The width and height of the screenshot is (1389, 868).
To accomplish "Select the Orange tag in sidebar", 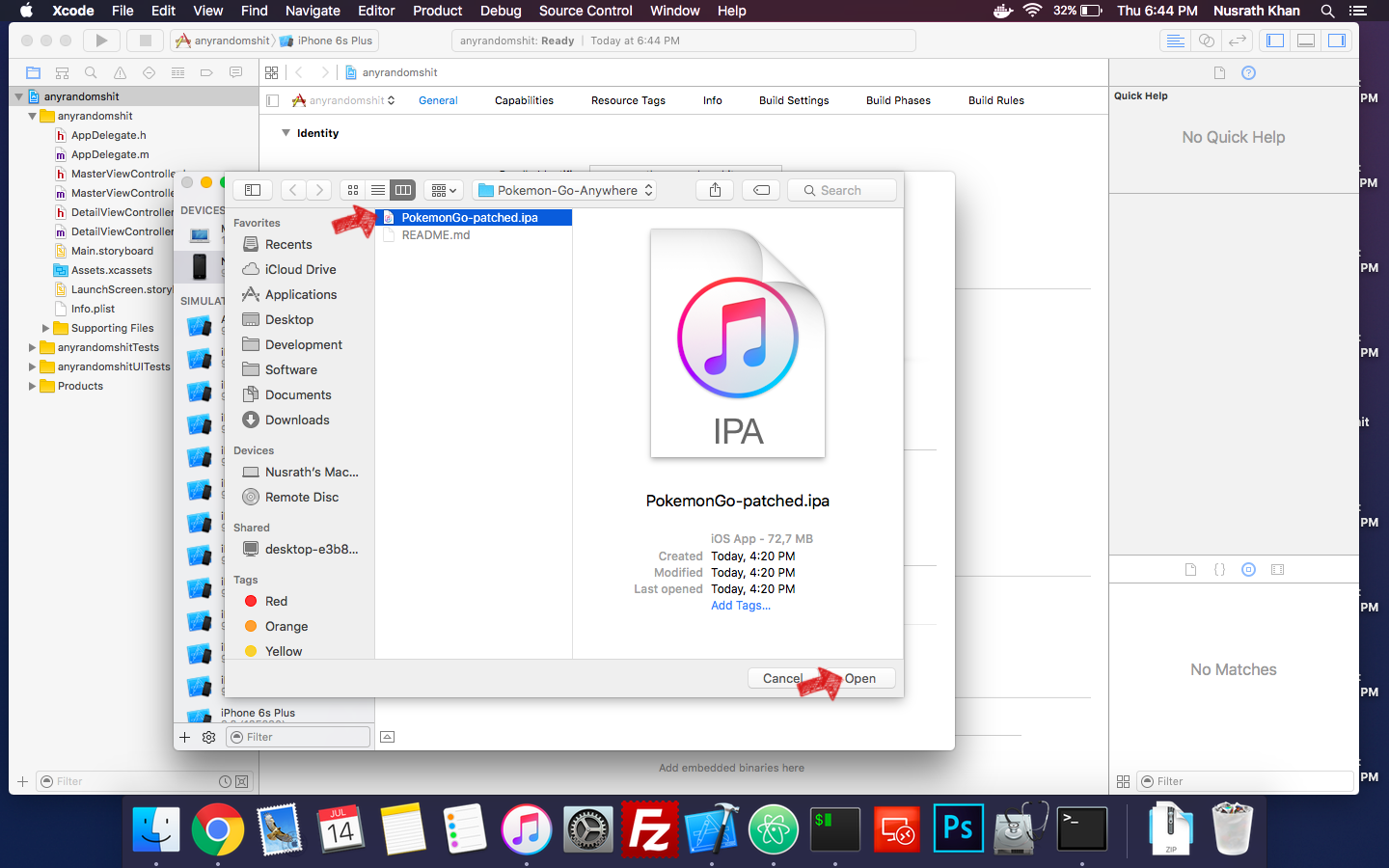I will point(286,626).
